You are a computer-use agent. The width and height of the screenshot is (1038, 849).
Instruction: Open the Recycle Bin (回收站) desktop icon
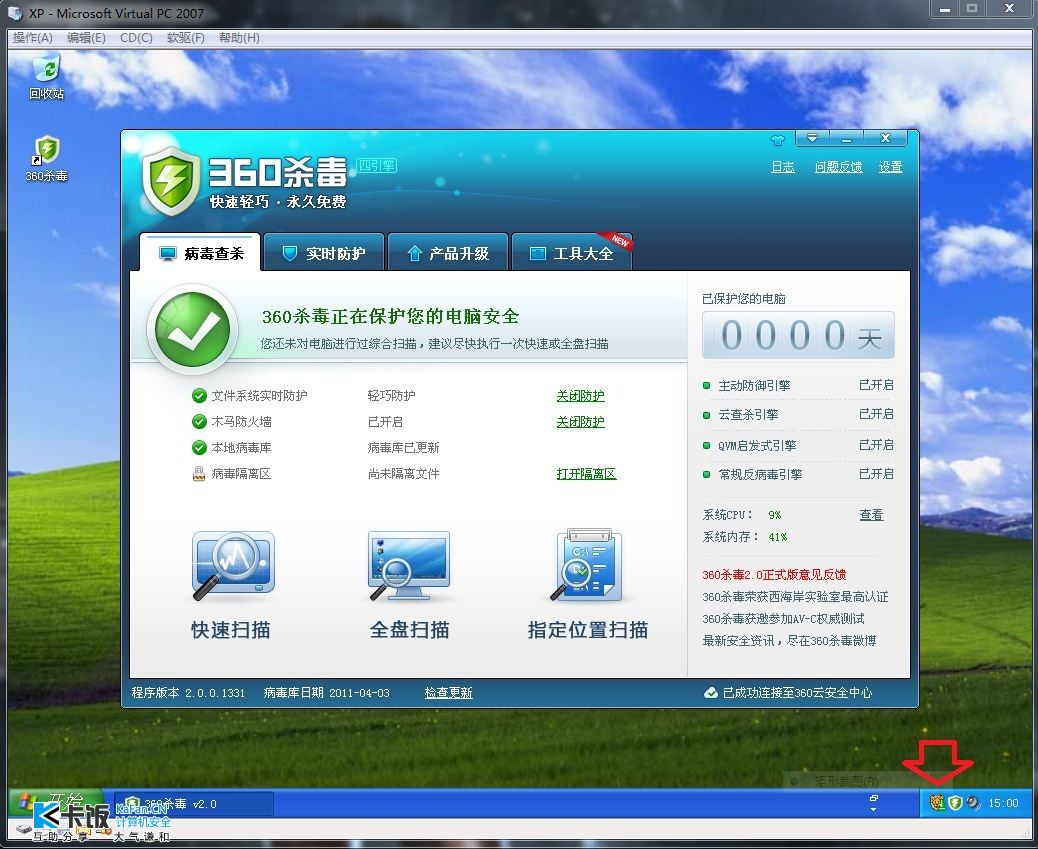tap(46, 76)
